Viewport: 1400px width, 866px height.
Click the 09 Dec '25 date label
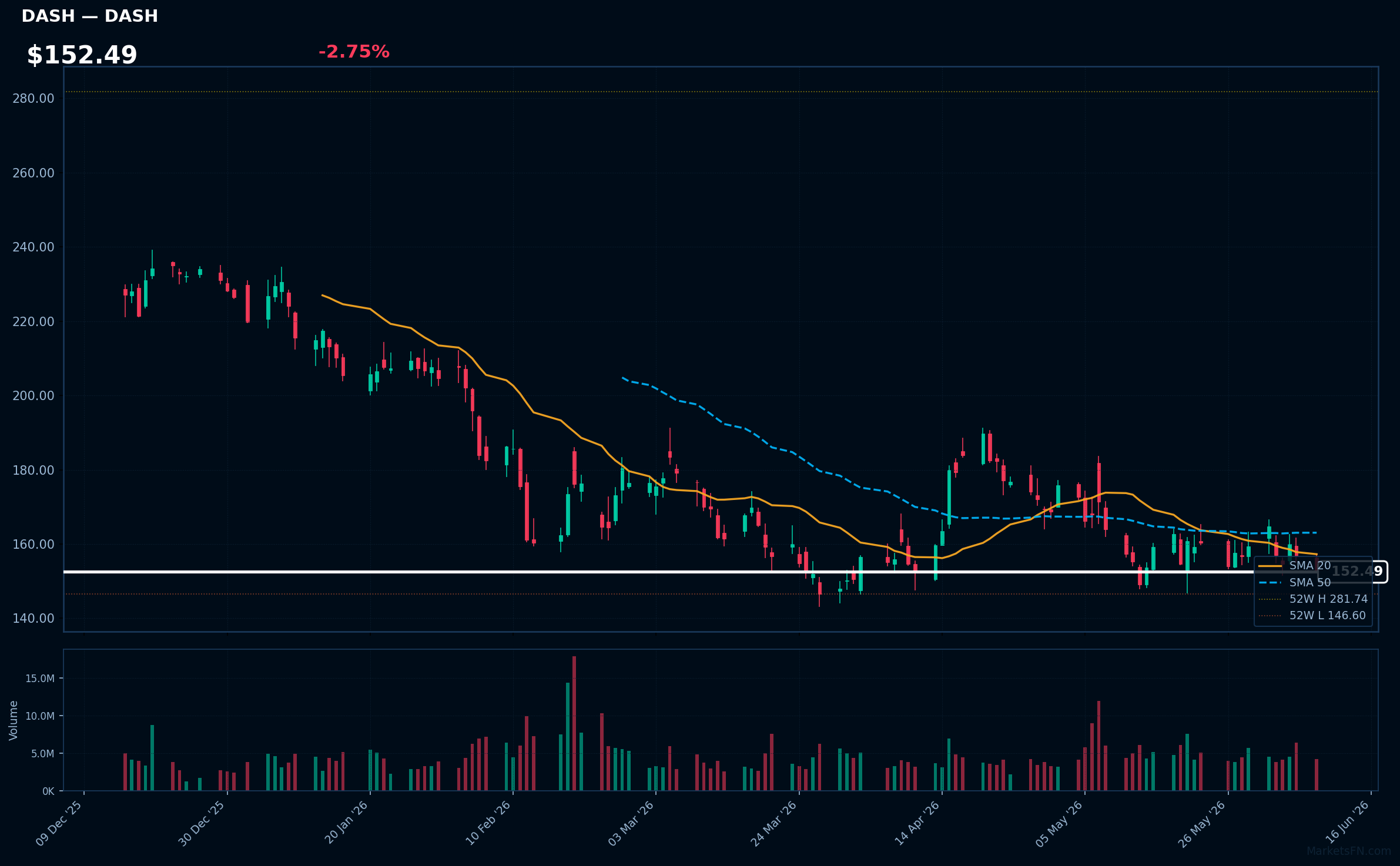(59, 823)
